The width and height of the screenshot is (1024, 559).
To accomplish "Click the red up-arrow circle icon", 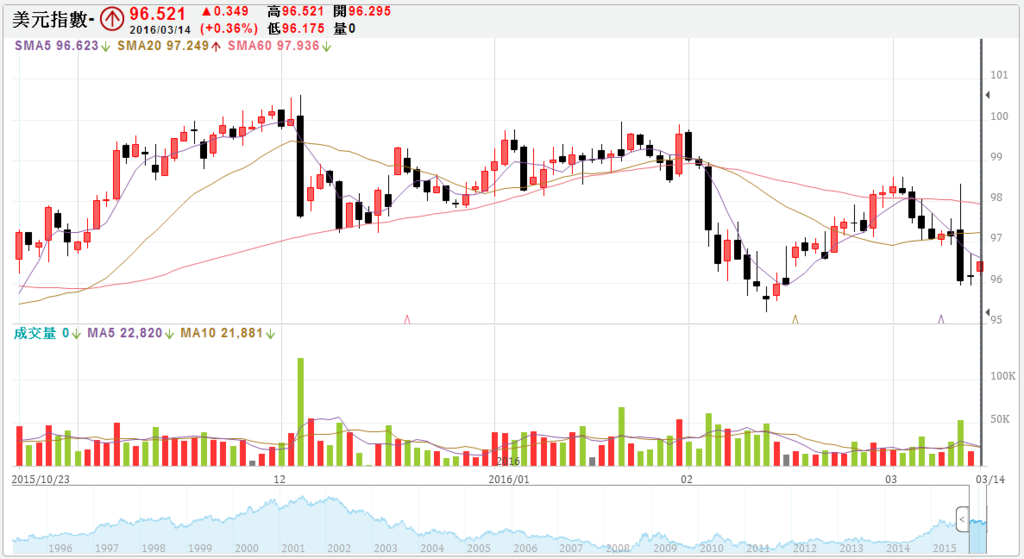I will [112, 20].
